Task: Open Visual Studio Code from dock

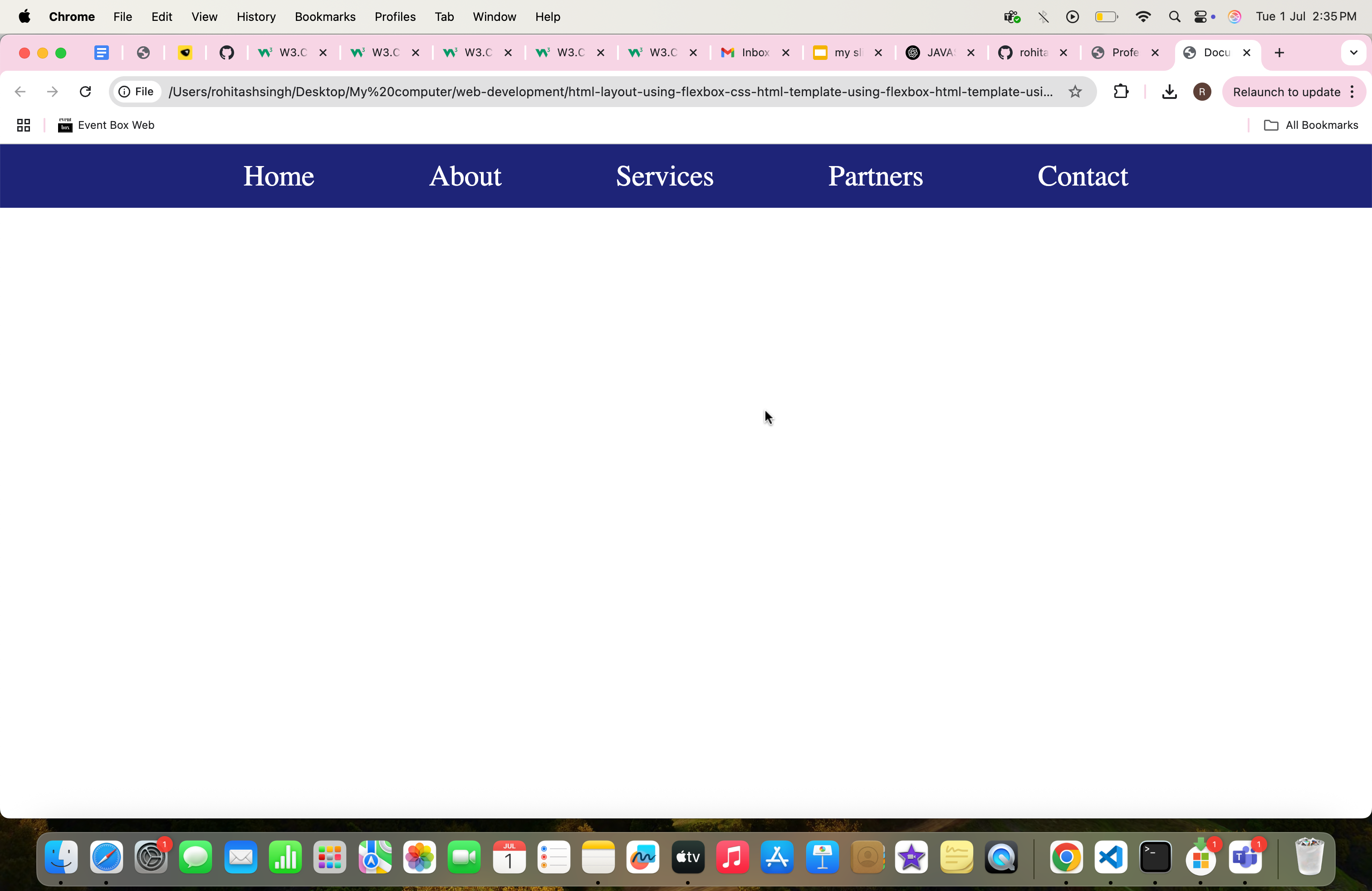Action: tap(1111, 857)
